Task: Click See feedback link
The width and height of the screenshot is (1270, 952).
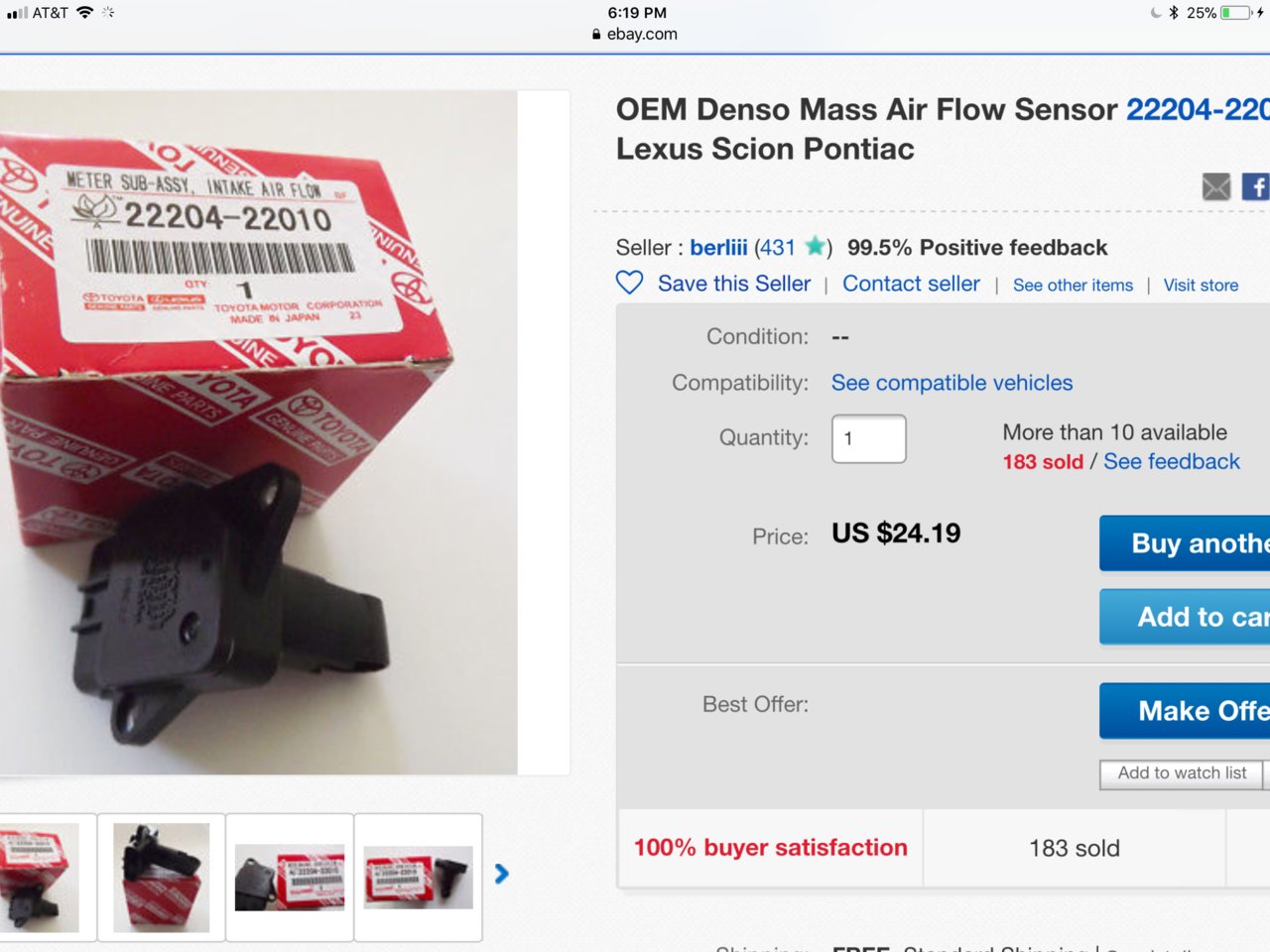Action: [x=1172, y=462]
